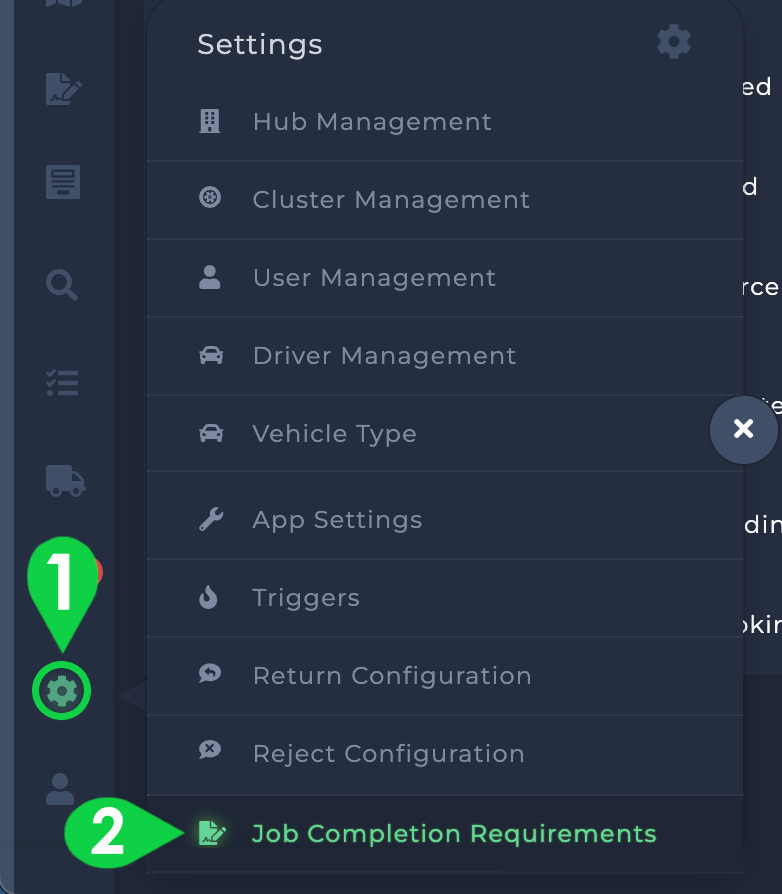Select Cluster Management

(390, 199)
